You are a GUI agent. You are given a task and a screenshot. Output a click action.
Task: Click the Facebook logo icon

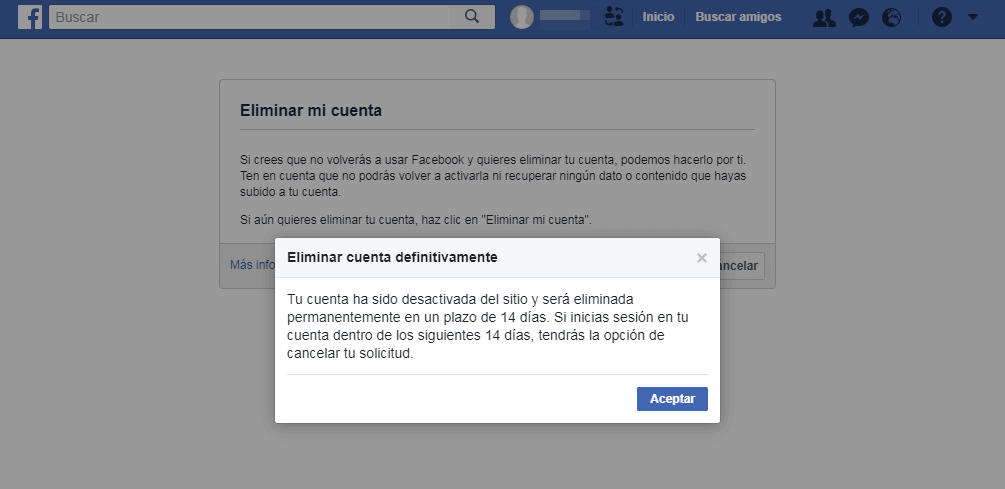coord(30,17)
